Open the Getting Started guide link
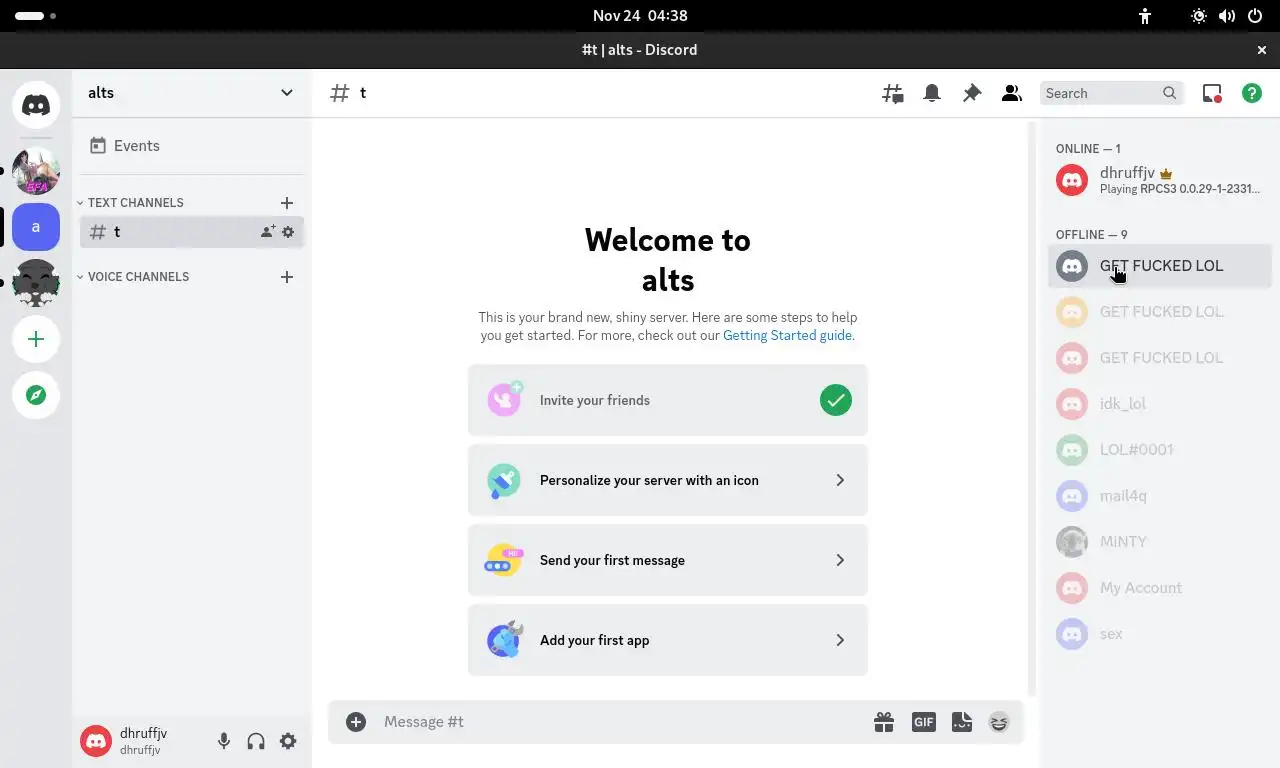The width and height of the screenshot is (1280, 768). point(787,335)
